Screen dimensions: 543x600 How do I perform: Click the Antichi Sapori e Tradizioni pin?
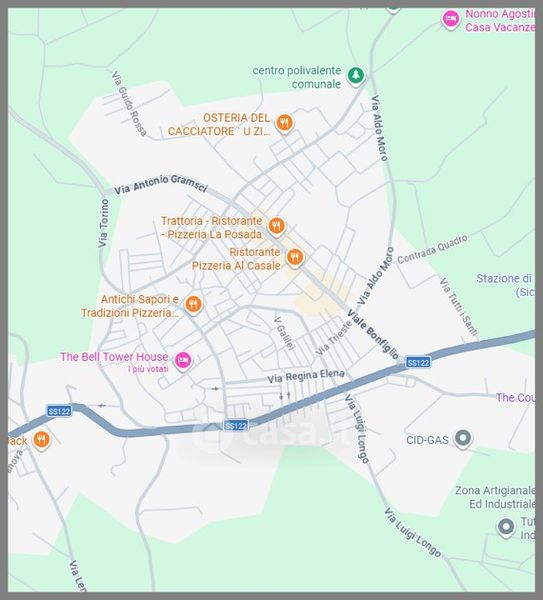click(x=193, y=305)
